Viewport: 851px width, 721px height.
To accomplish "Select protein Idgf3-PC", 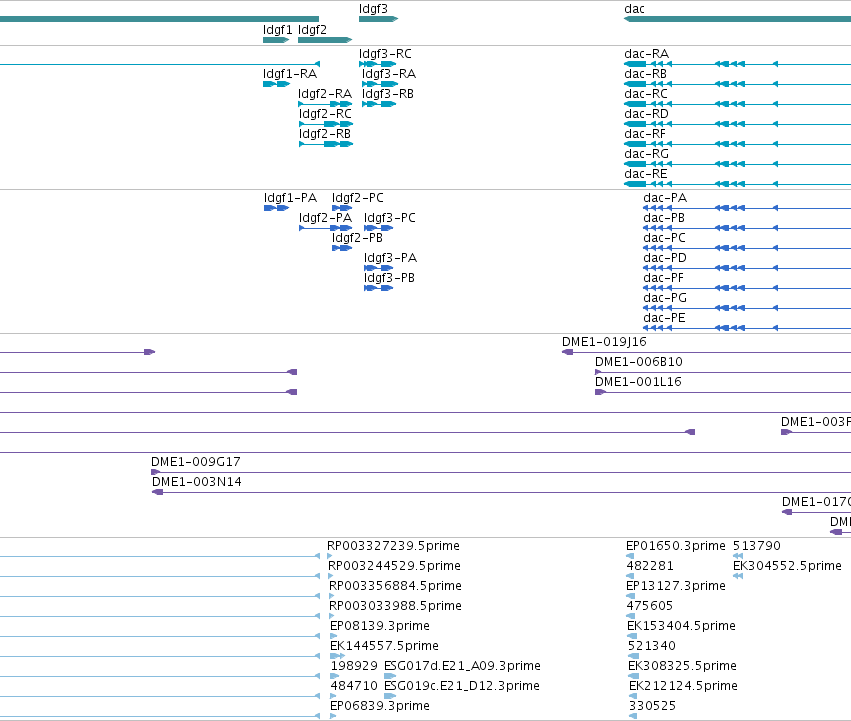I will (x=378, y=228).
